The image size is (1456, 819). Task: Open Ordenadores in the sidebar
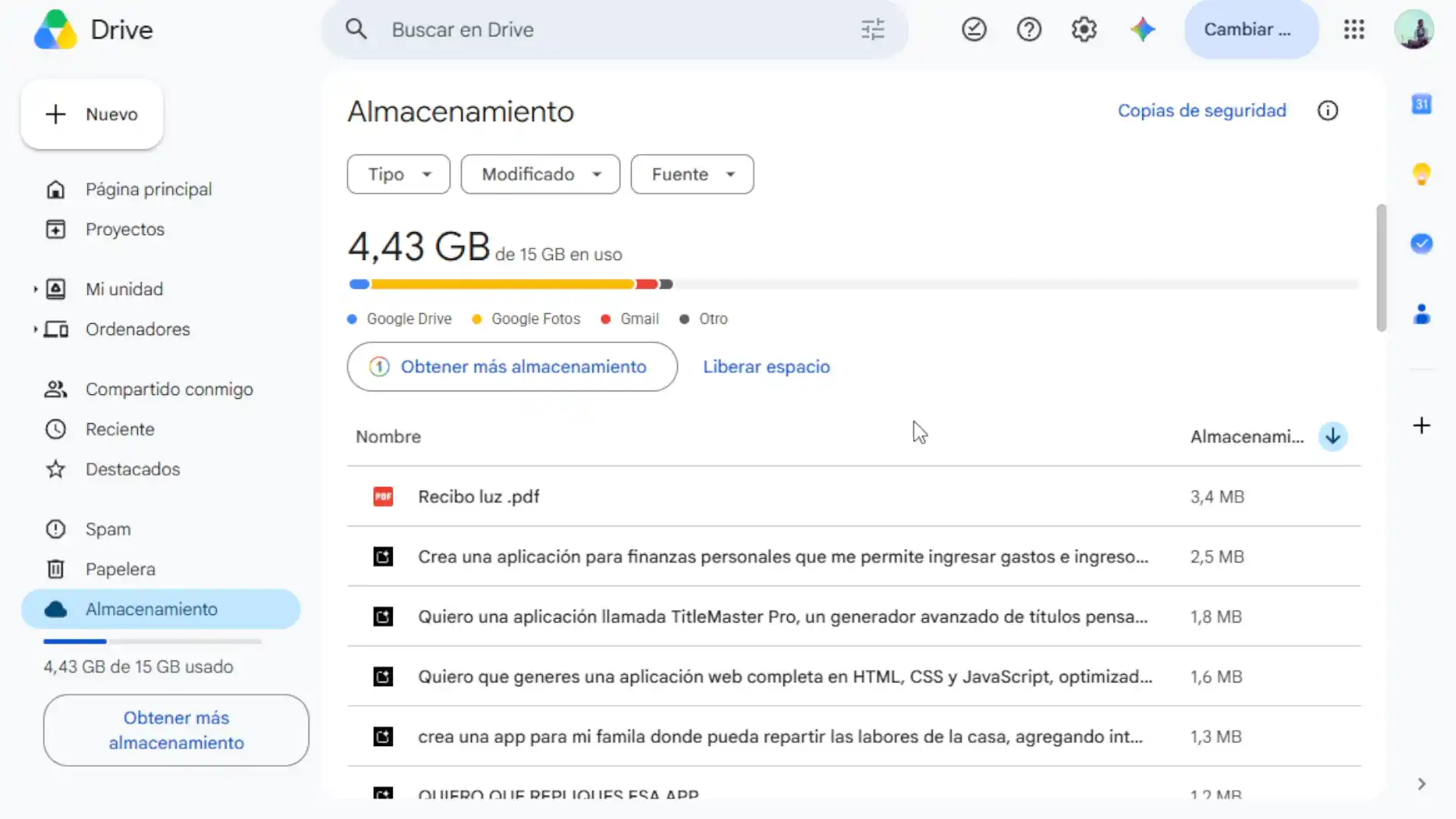pyautogui.click(x=138, y=329)
